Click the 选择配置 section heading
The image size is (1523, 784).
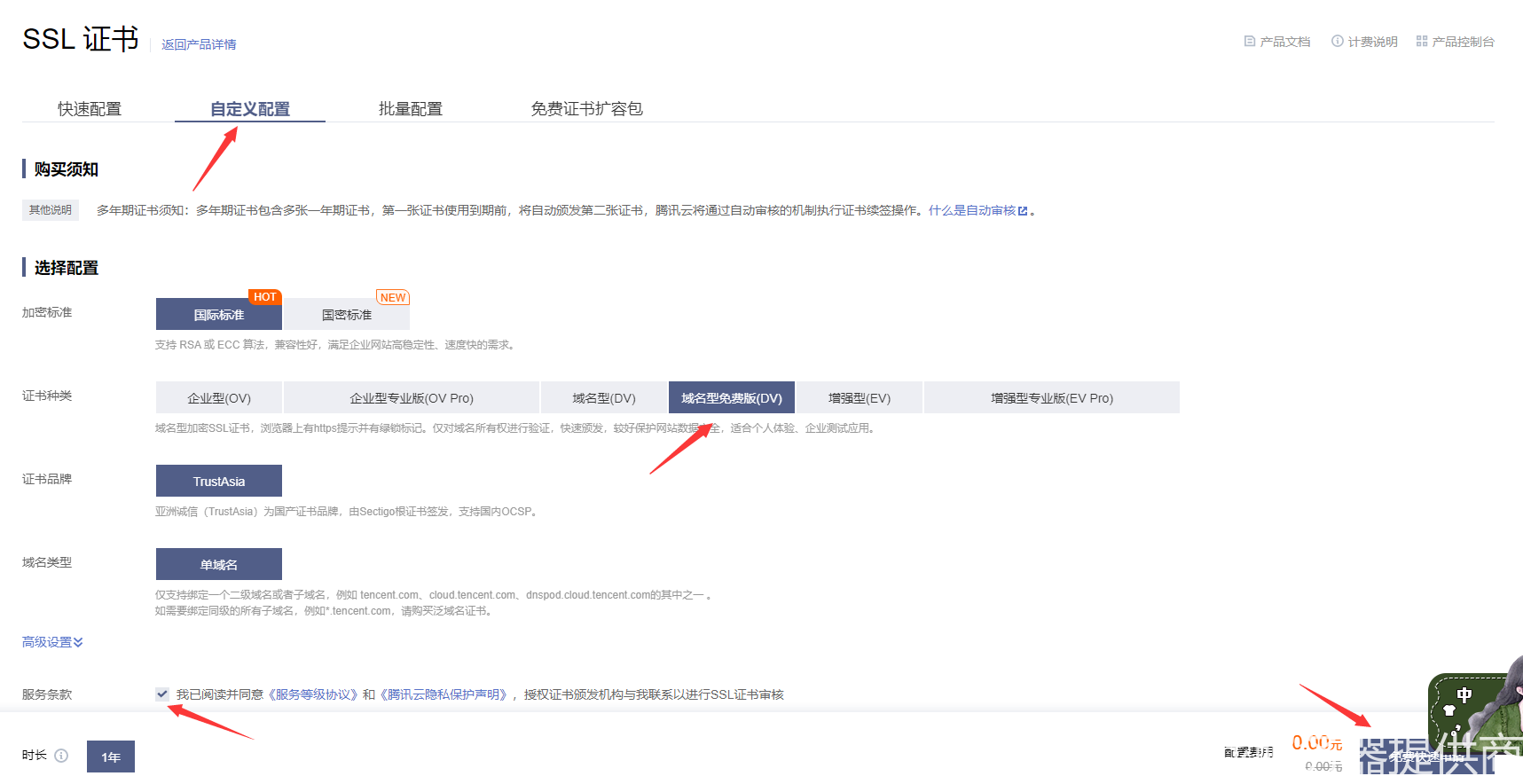pos(67,268)
